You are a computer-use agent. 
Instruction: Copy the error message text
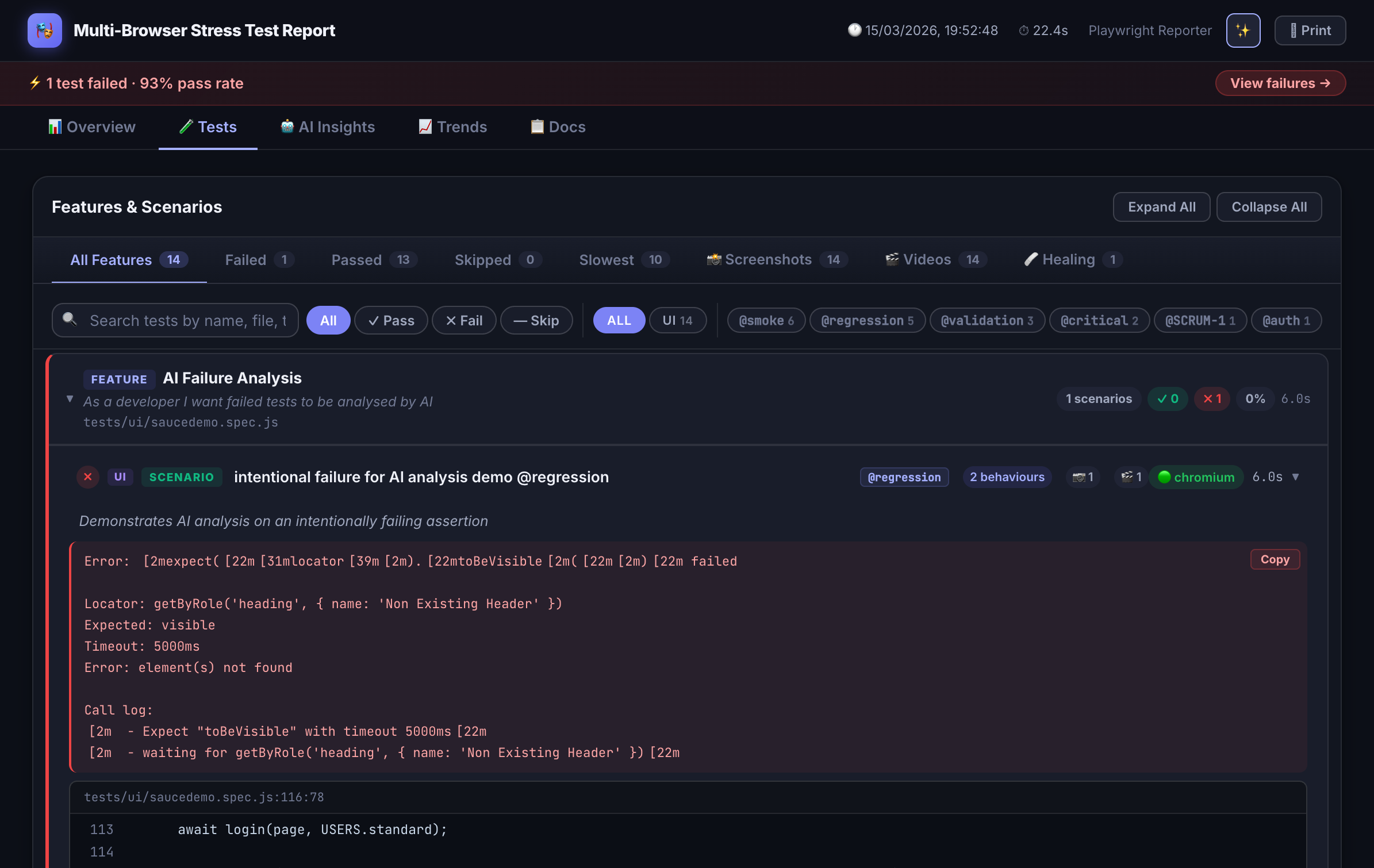pyautogui.click(x=1275, y=559)
